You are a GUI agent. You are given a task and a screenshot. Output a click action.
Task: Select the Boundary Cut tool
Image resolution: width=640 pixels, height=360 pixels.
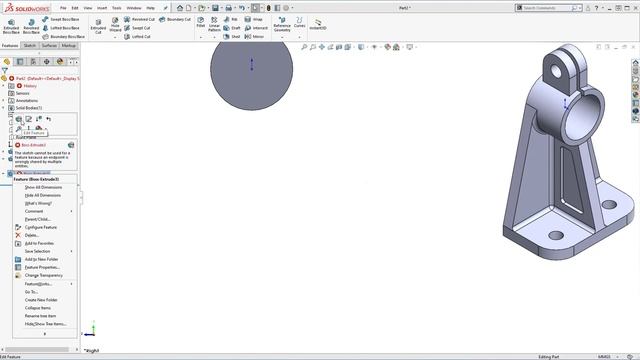pos(175,19)
